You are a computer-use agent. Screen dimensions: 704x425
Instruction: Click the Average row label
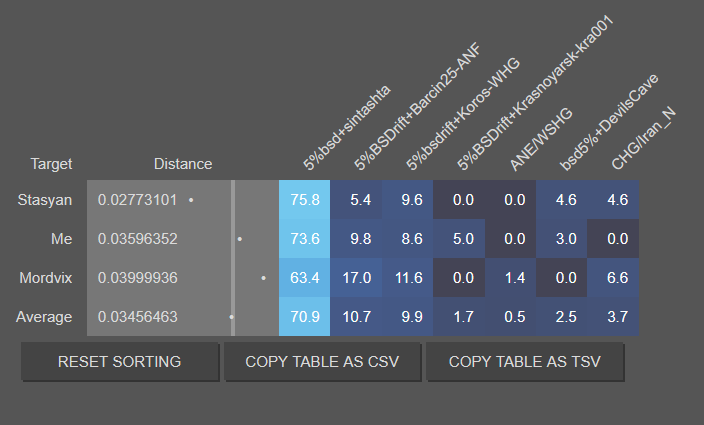44,317
